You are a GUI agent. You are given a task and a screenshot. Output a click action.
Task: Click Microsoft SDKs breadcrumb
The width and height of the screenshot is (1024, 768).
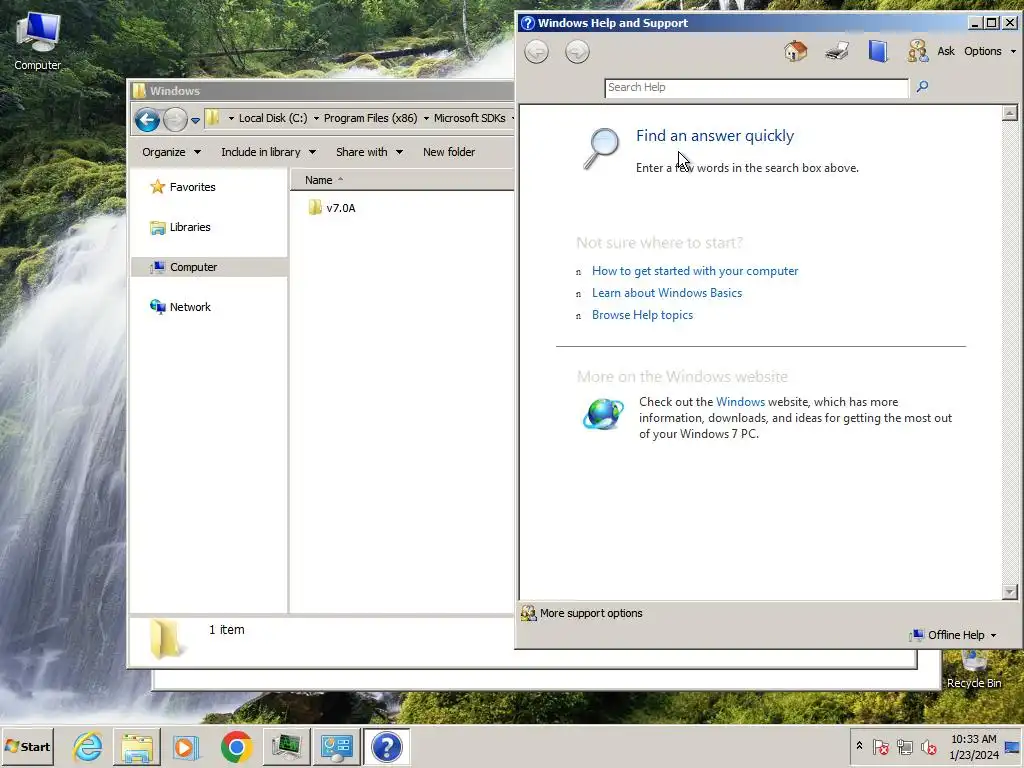pos(470,118)
